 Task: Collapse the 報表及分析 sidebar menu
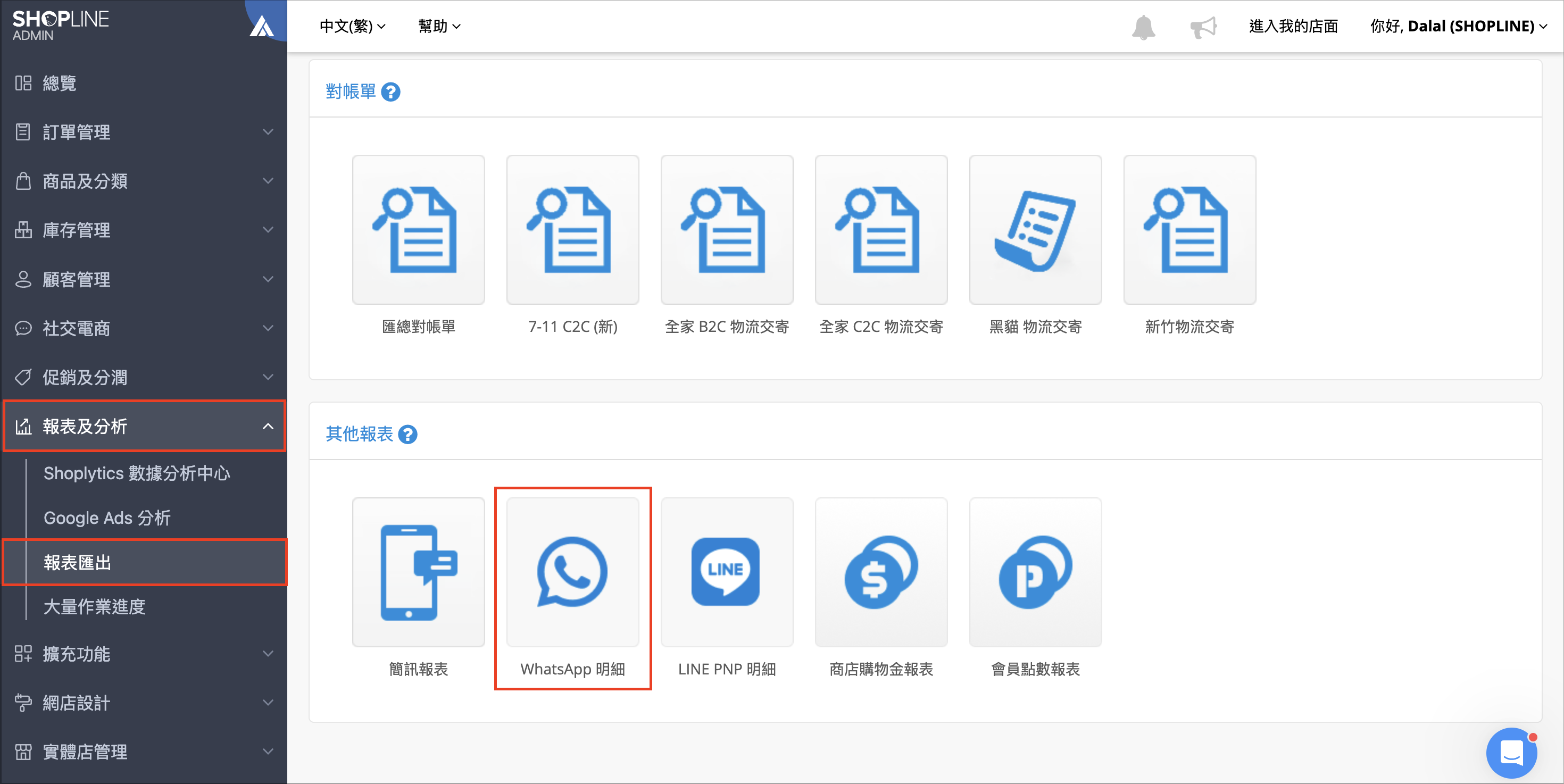coord(144,426)
